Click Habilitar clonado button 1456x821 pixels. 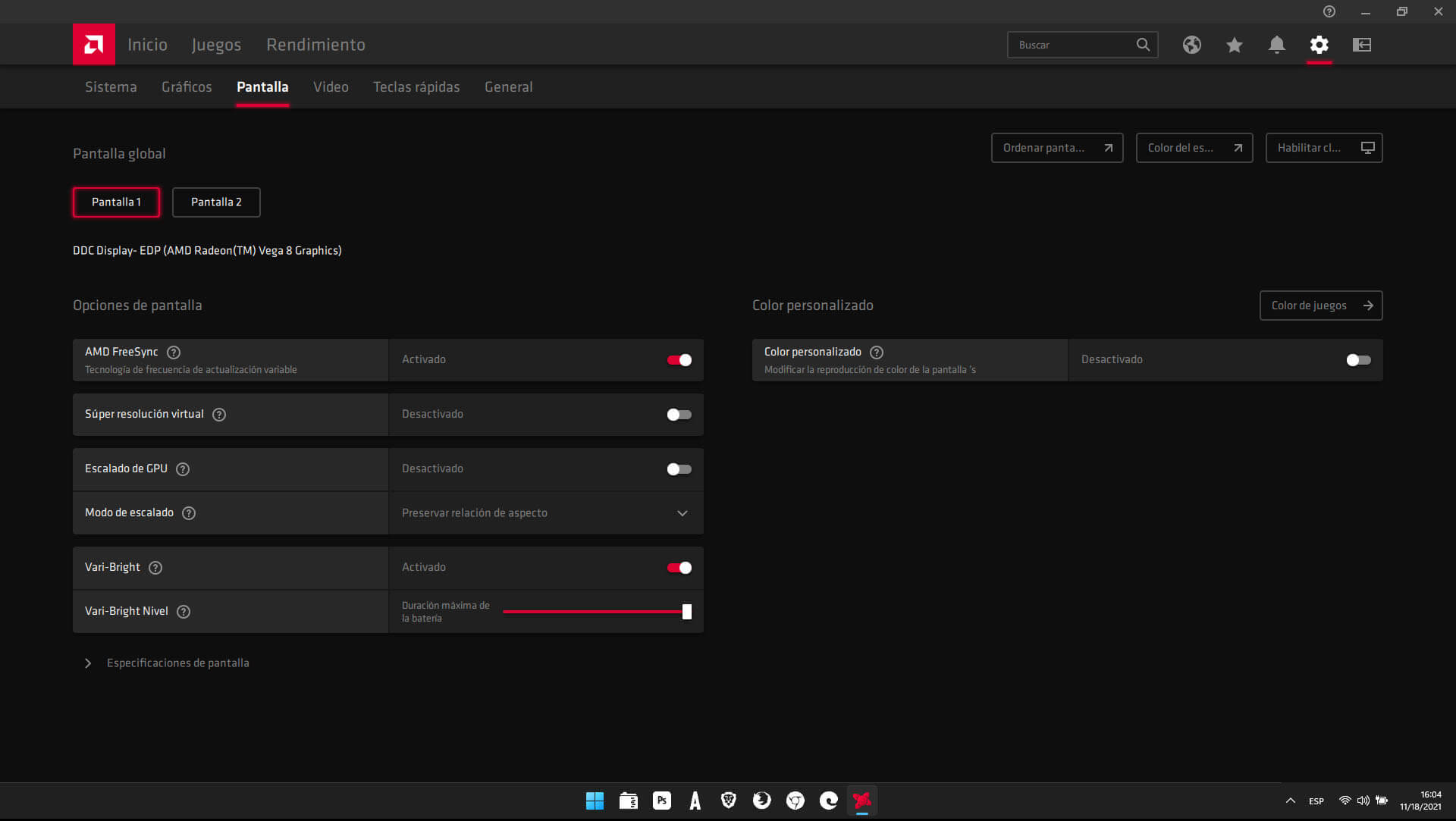pyautogui.click(x=1324, y=148)
